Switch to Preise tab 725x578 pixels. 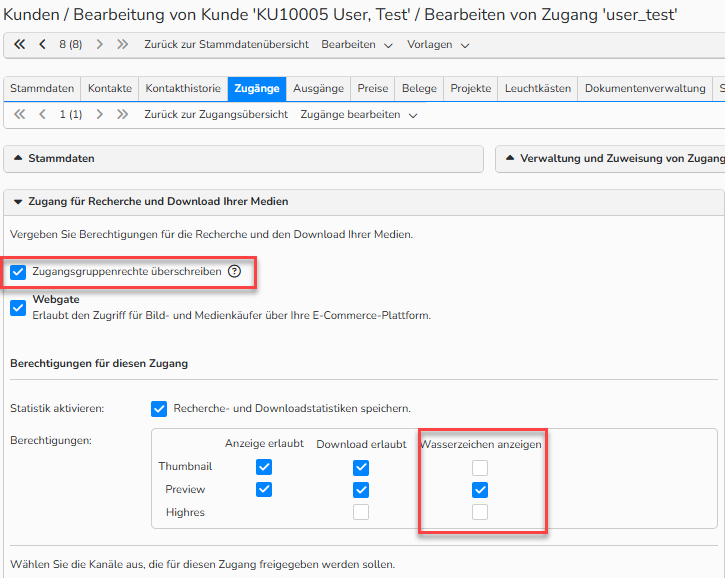[x=373, y=88]
